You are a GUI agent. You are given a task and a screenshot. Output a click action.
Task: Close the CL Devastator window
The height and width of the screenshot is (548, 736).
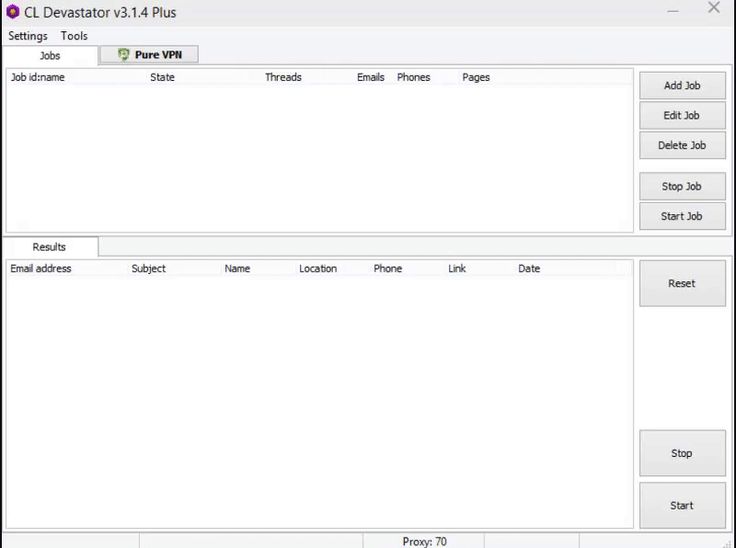pyautogui.click(x=714, y=7)
